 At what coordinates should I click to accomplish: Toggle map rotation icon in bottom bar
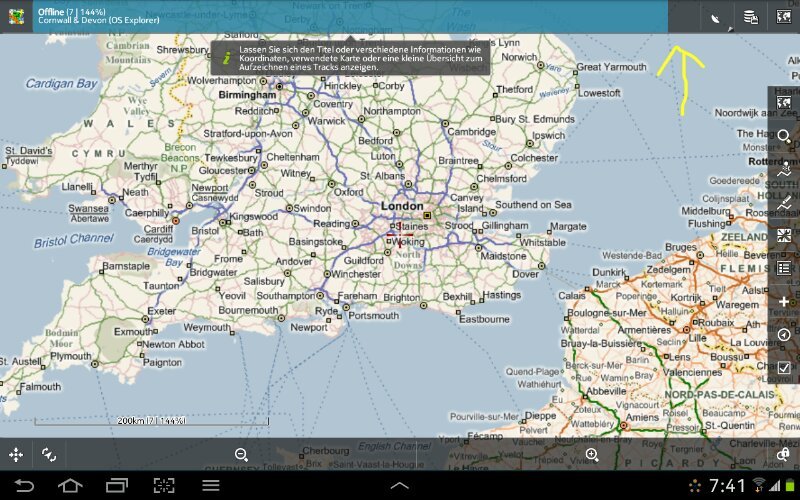(x=49, y=455)
